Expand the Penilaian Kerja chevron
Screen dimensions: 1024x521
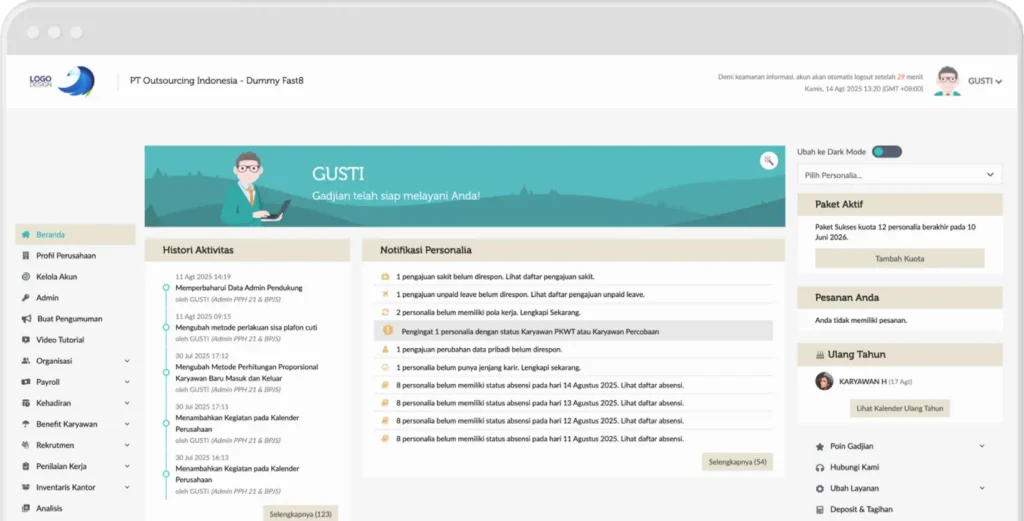[127, 466]
